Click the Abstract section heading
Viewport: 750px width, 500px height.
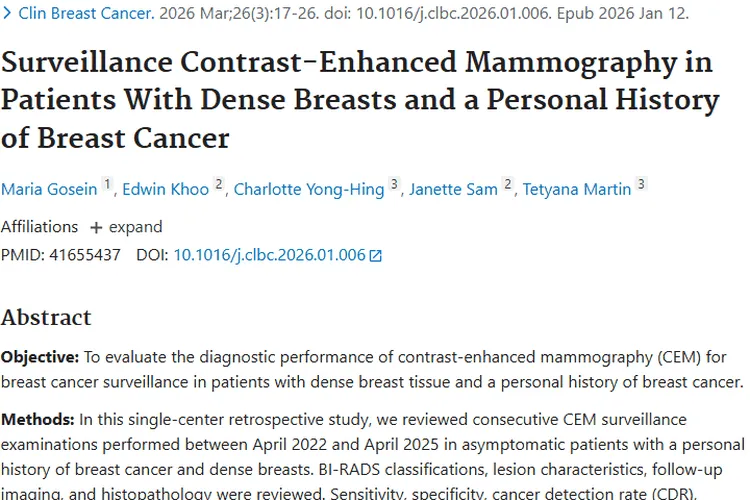pyautogui.click(x=46, y=318)
